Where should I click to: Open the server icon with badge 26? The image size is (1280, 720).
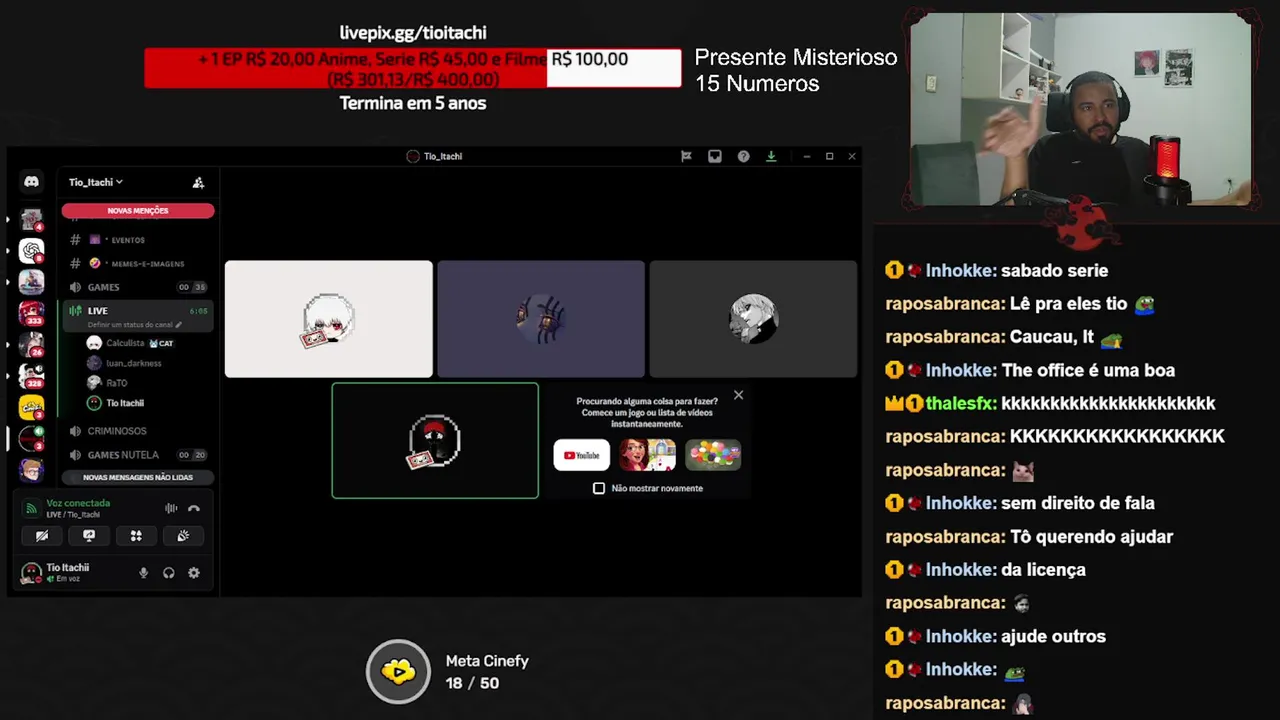tap(31, 345)
